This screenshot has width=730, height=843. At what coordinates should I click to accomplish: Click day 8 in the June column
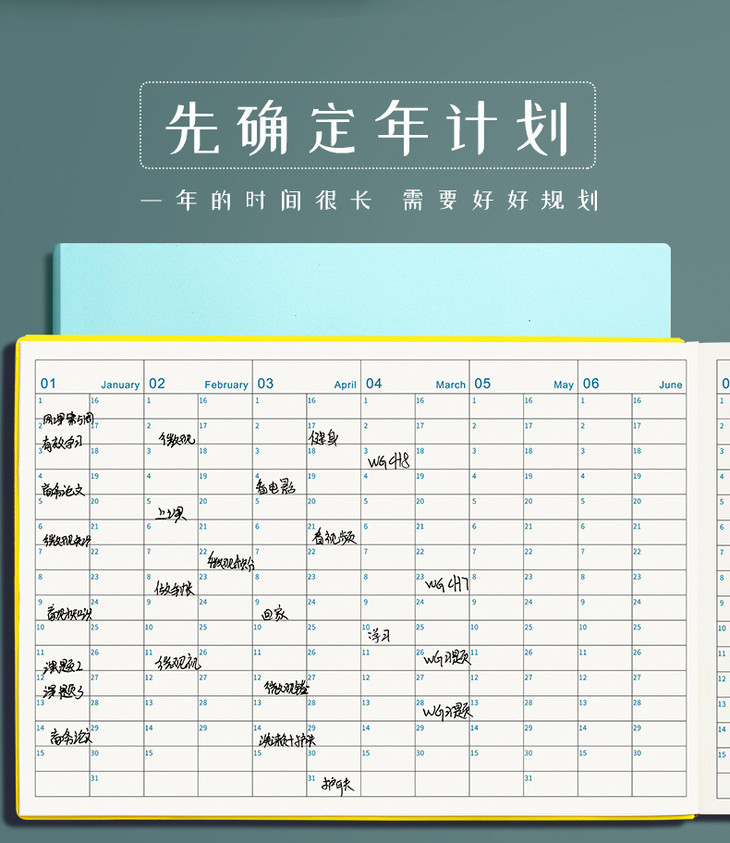(583, 577)
